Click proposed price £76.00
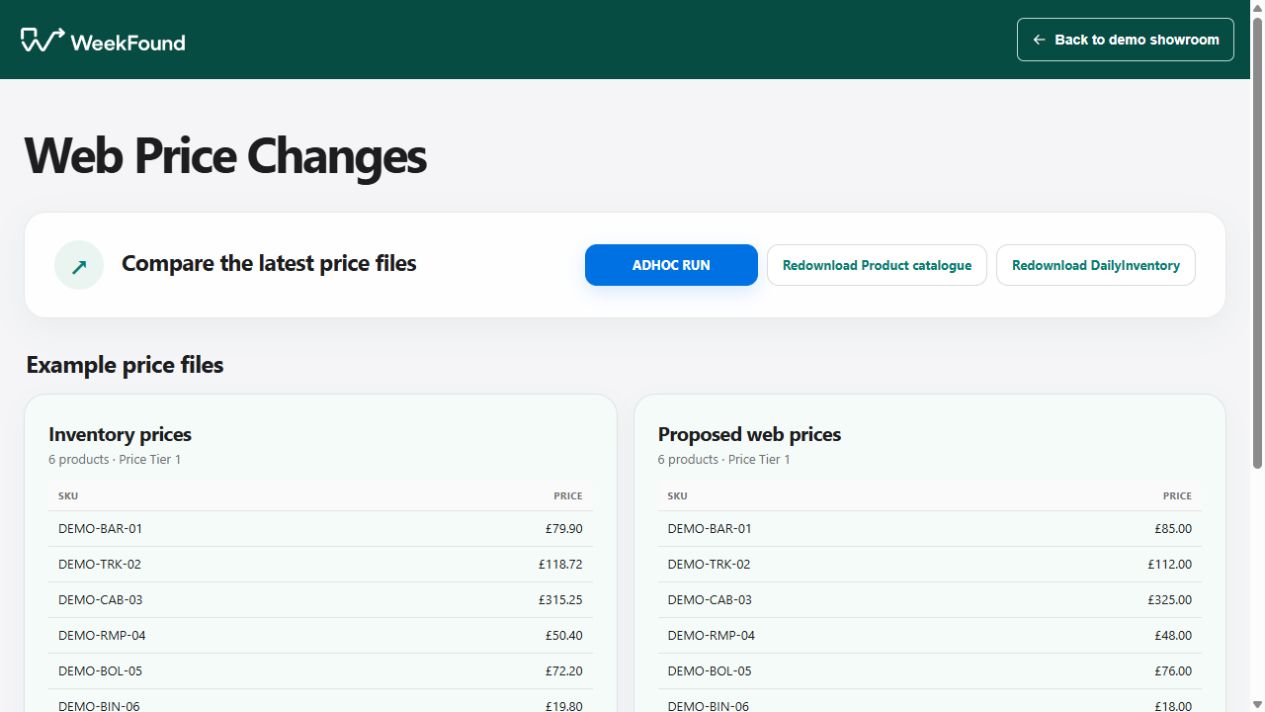 1173,671
